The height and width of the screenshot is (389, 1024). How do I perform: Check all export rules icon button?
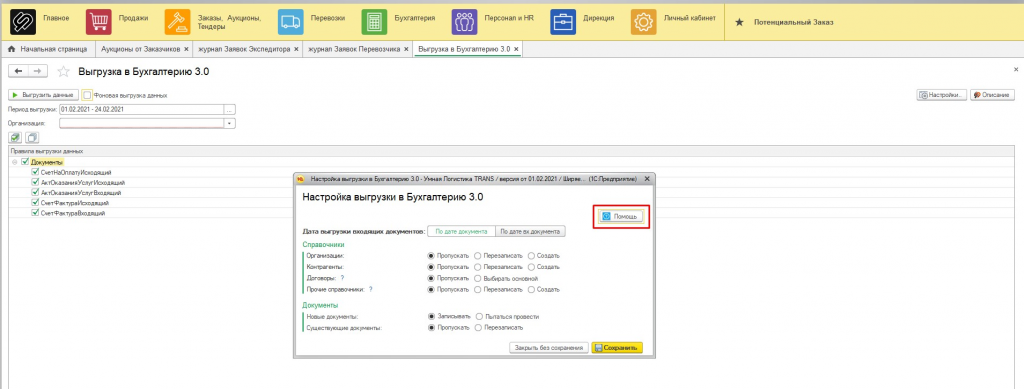pos(14,137)
